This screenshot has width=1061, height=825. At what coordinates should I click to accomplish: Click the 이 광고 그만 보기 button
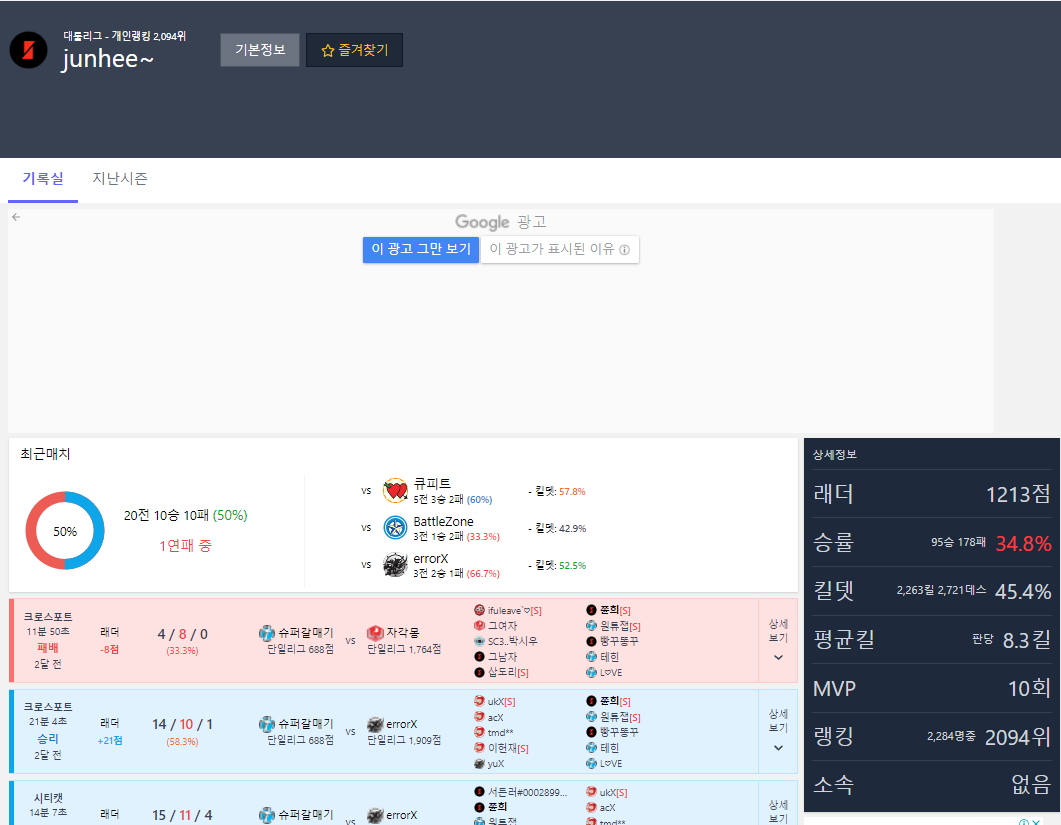[x=420, y=249]
